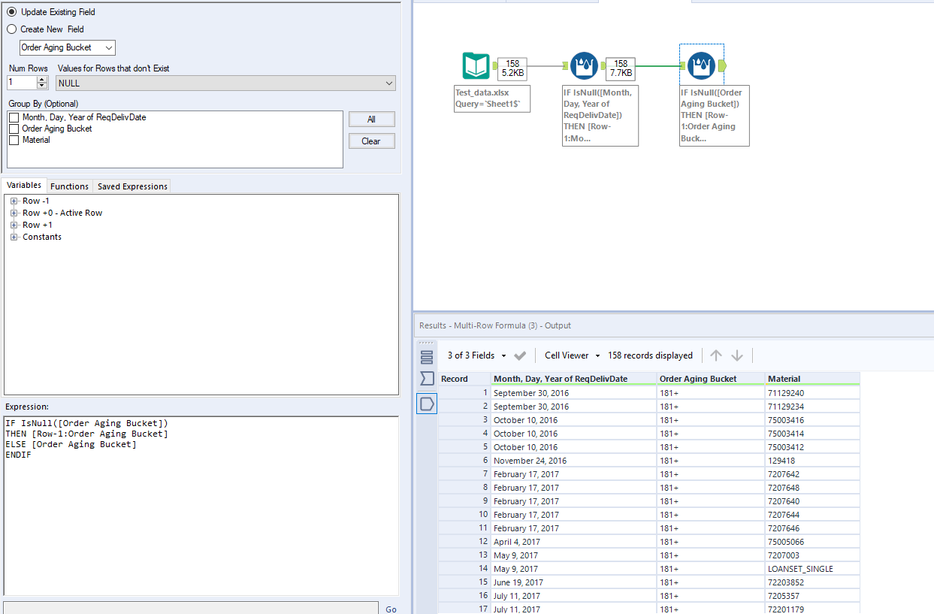Decrease the Num Rows stepper value

pos(42,86)
